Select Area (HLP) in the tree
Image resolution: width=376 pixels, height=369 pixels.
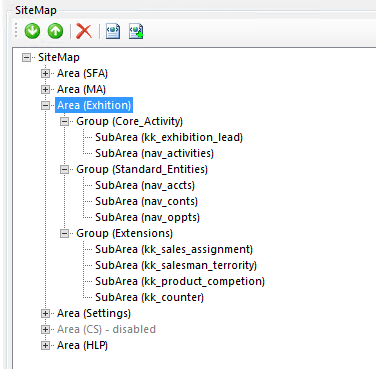[82, 345]
